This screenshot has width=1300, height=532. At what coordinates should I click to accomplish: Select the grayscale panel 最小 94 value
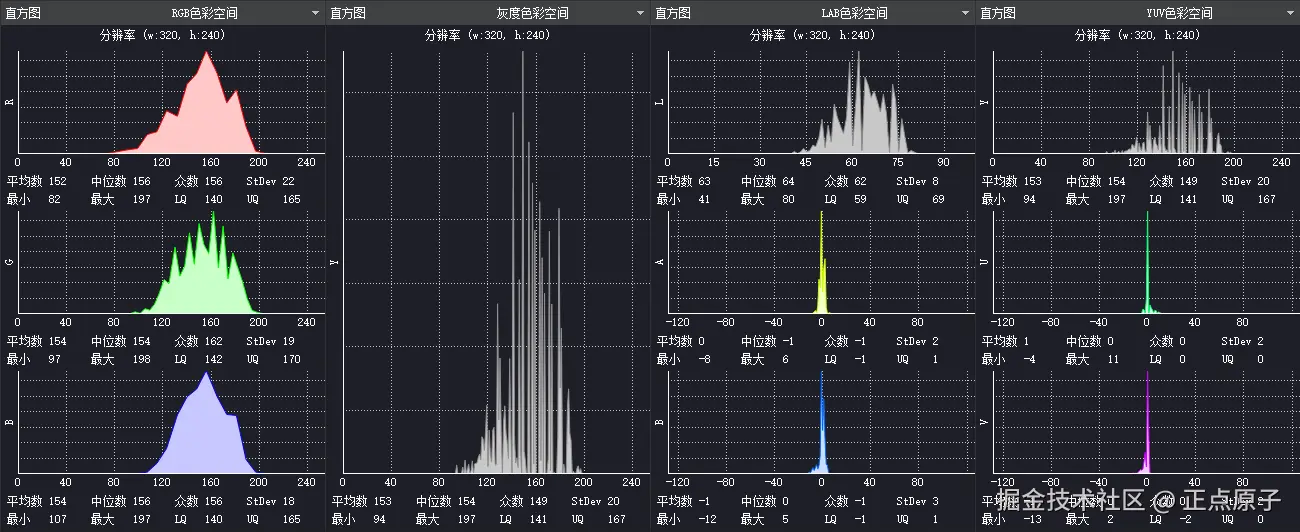pyautogui.click(x=379, y=519)
